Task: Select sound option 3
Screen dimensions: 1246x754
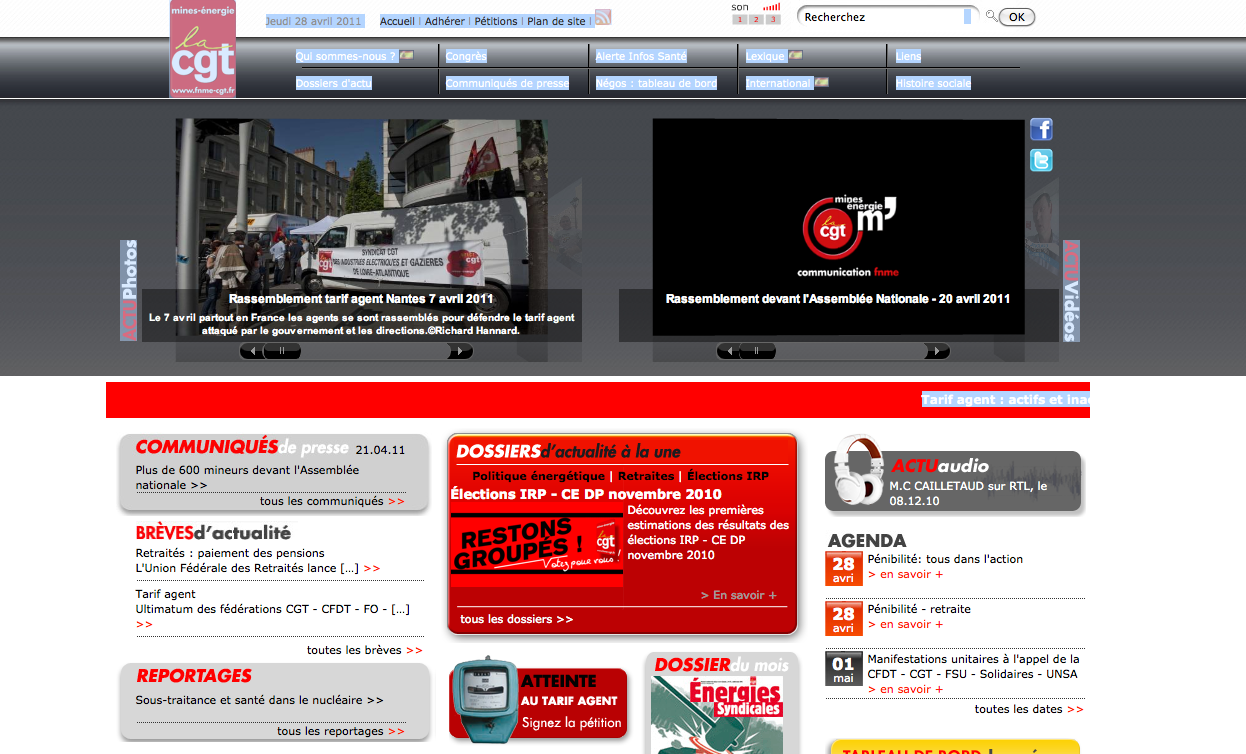Action: (x=772, y=19)
